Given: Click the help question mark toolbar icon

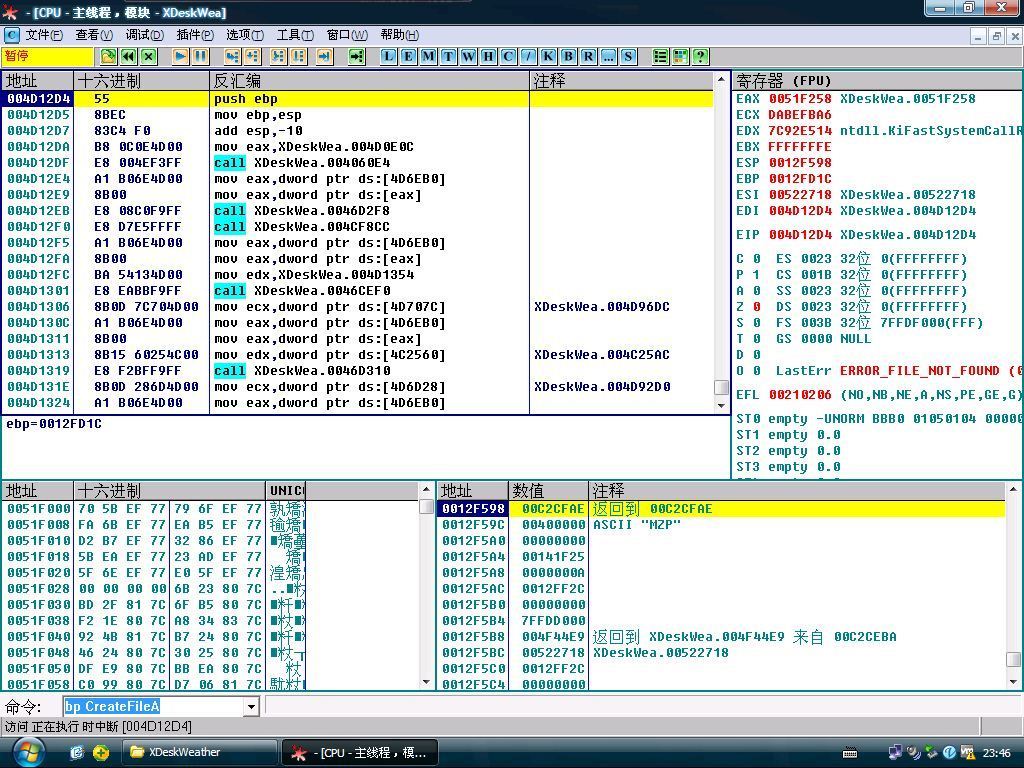Looking at the screenshot, I should tap(700, 57).
